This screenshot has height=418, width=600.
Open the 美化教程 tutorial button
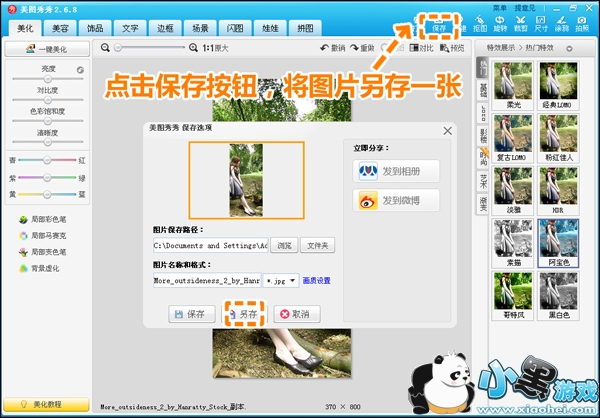(47, 405)
